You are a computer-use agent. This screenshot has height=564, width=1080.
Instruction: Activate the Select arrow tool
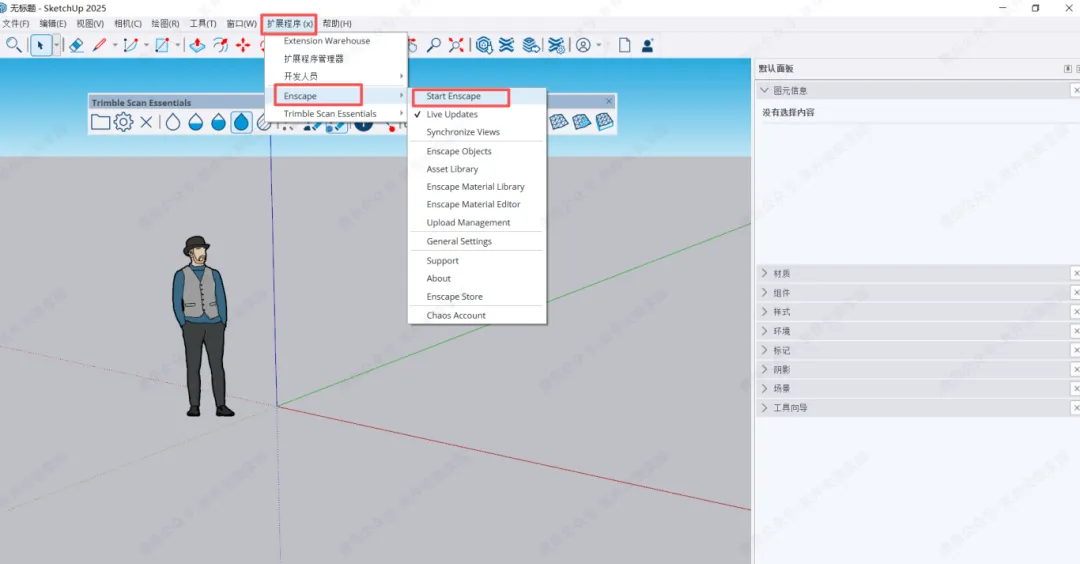tap(40, 45)
